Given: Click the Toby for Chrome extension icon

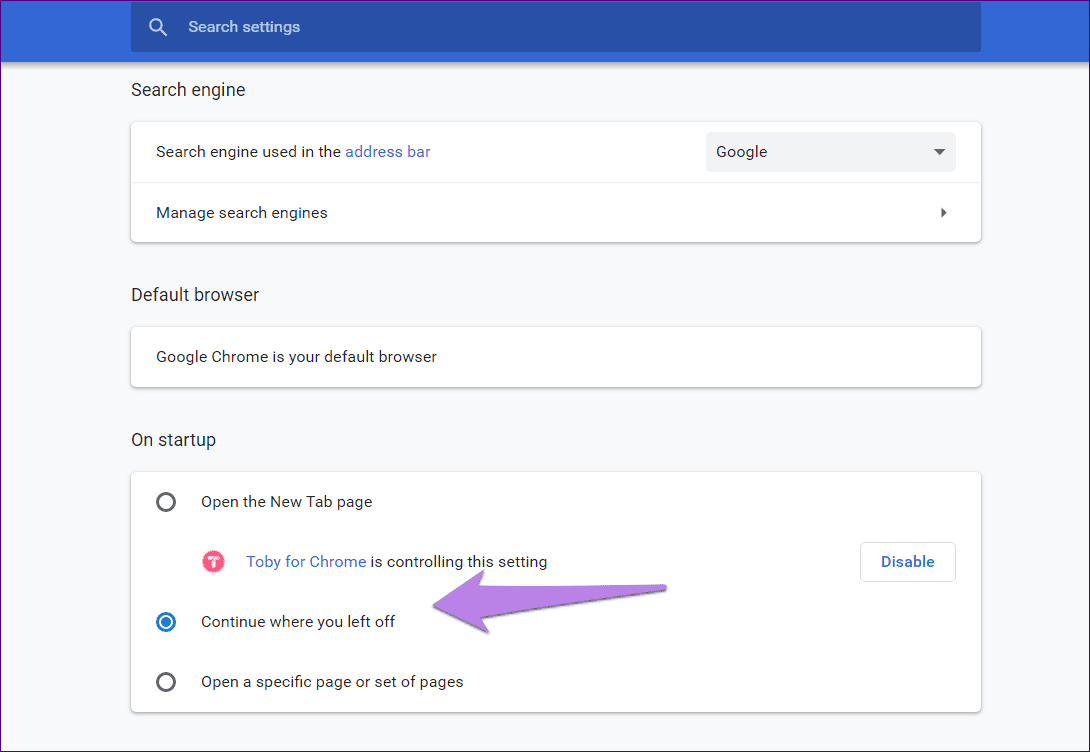Looking at the screenshot, I should point(213,561).
